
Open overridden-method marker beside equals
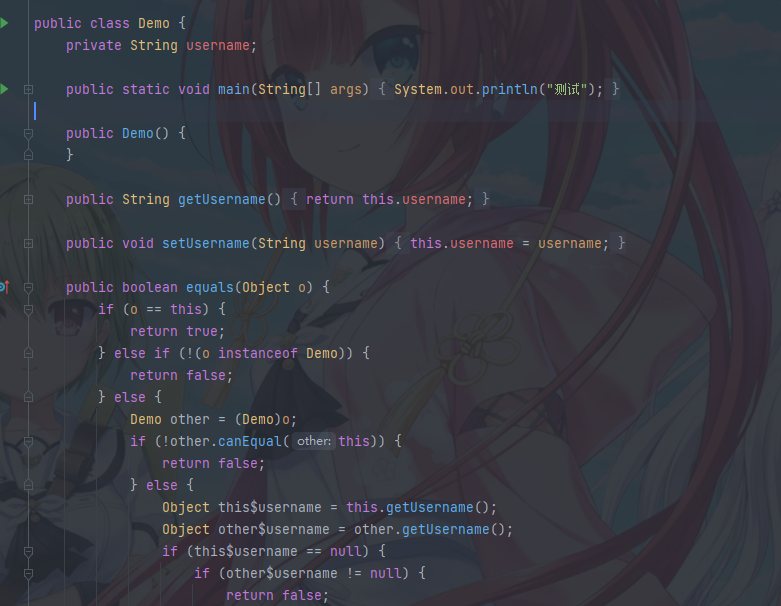point(4,287)
